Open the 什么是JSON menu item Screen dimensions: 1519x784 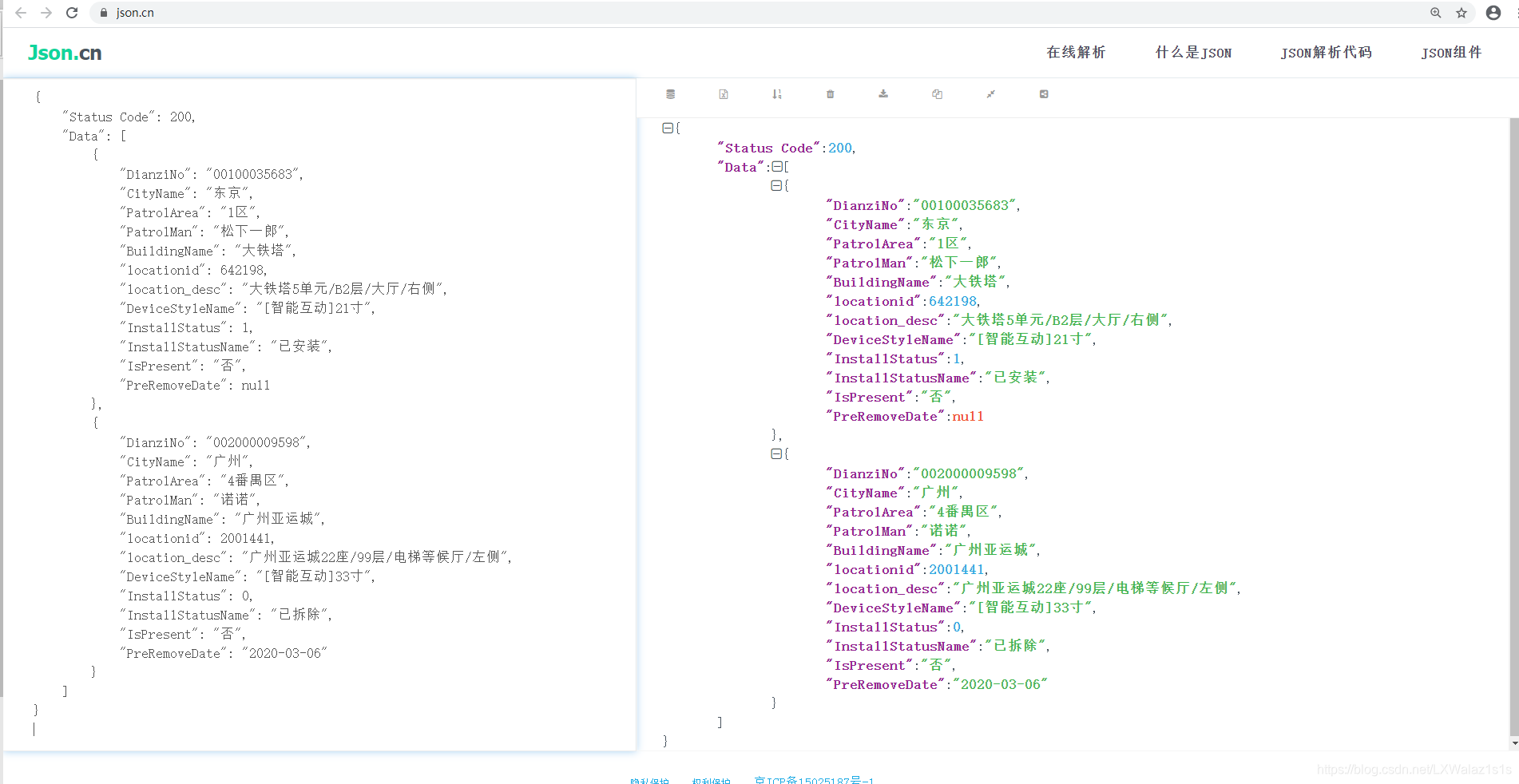(x=1193, y=53)
